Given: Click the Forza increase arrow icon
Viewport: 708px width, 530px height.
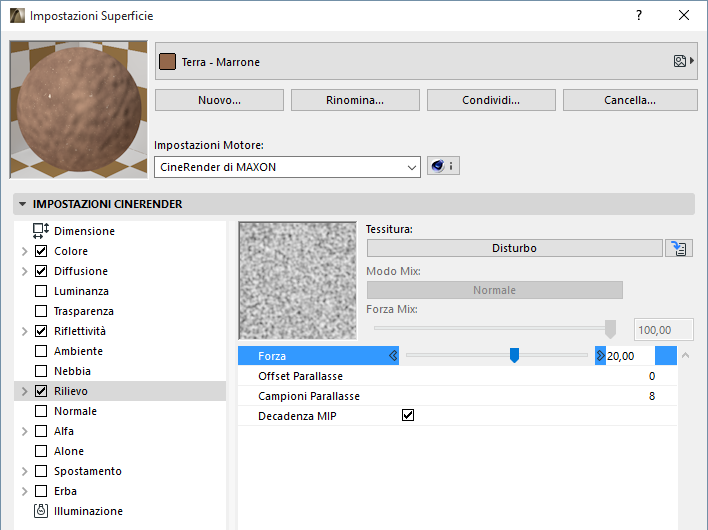Looking at the screenshot, I should tap(600, 355).
